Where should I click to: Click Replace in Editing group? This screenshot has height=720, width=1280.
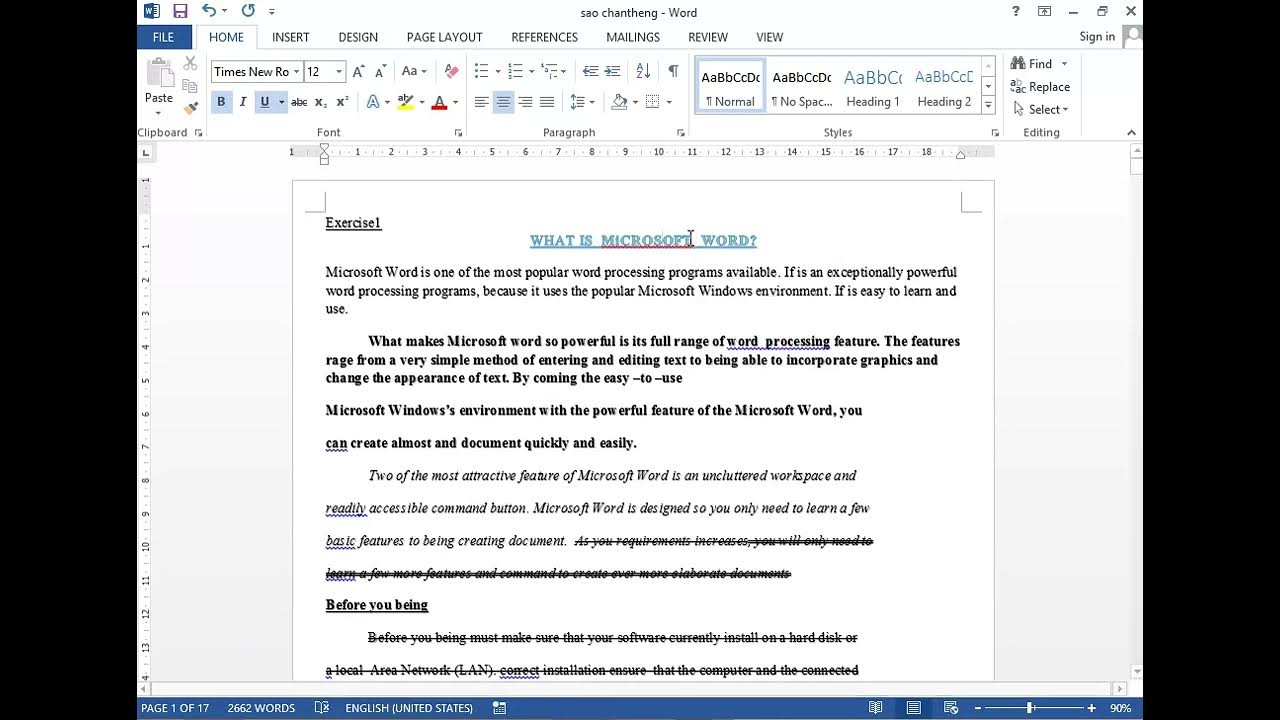tap(1041, 87)
